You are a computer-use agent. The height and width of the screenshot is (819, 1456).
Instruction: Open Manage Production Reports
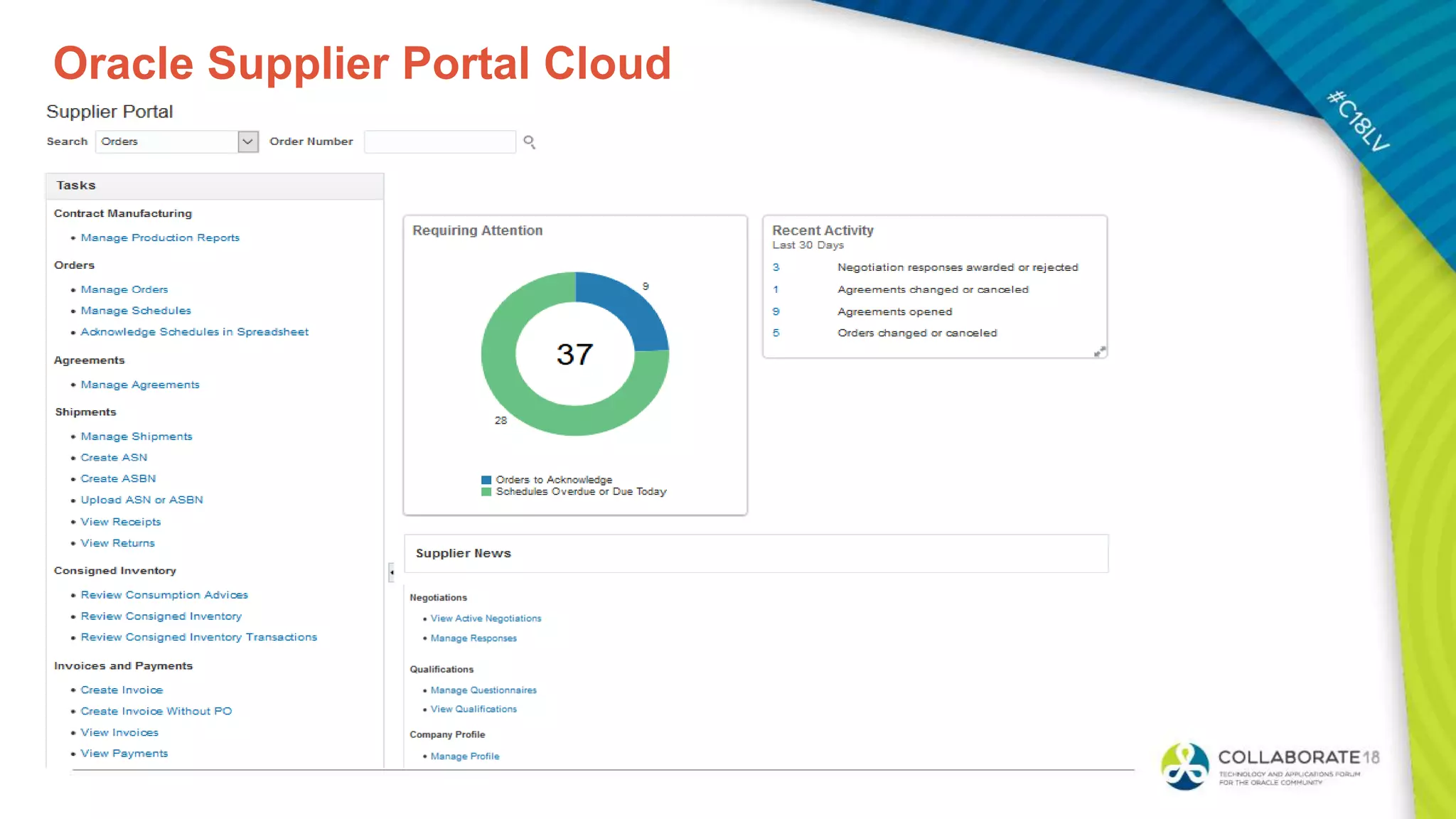point(160,237)
